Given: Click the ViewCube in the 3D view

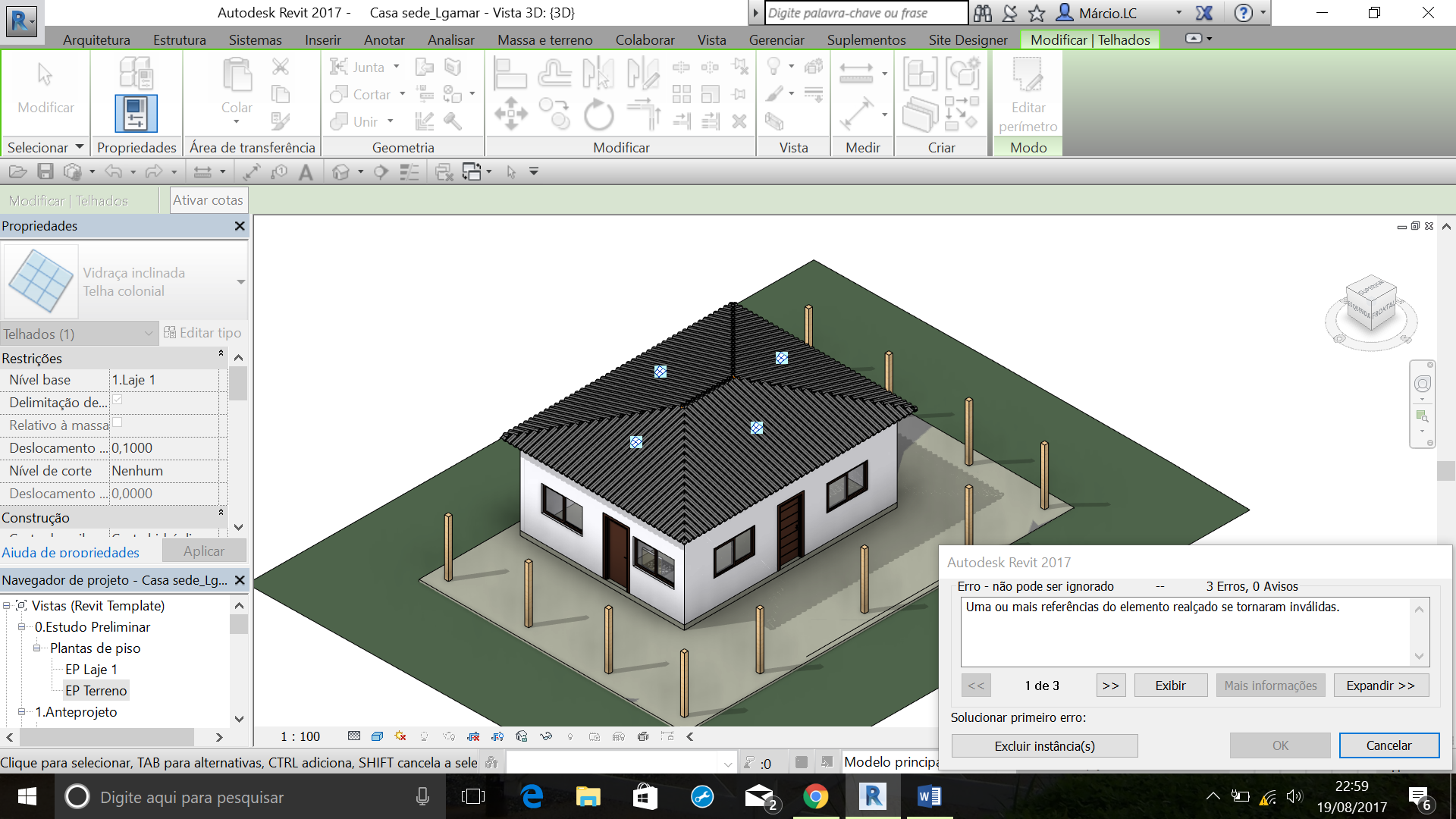Looking at the screenshot, I should pyautogui.click(x=1370, y=305).
